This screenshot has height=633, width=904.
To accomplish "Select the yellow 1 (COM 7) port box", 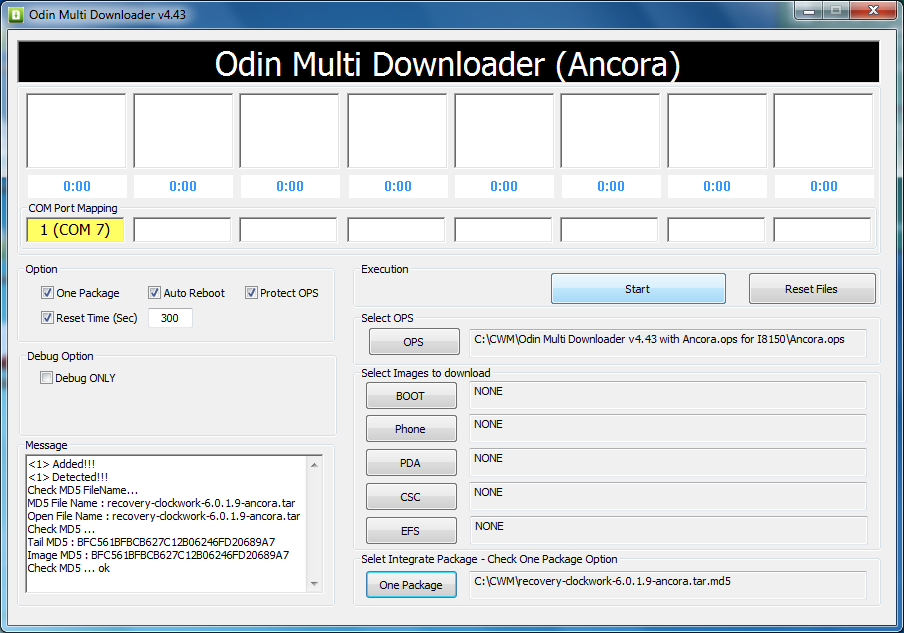I will click(76, 230).
